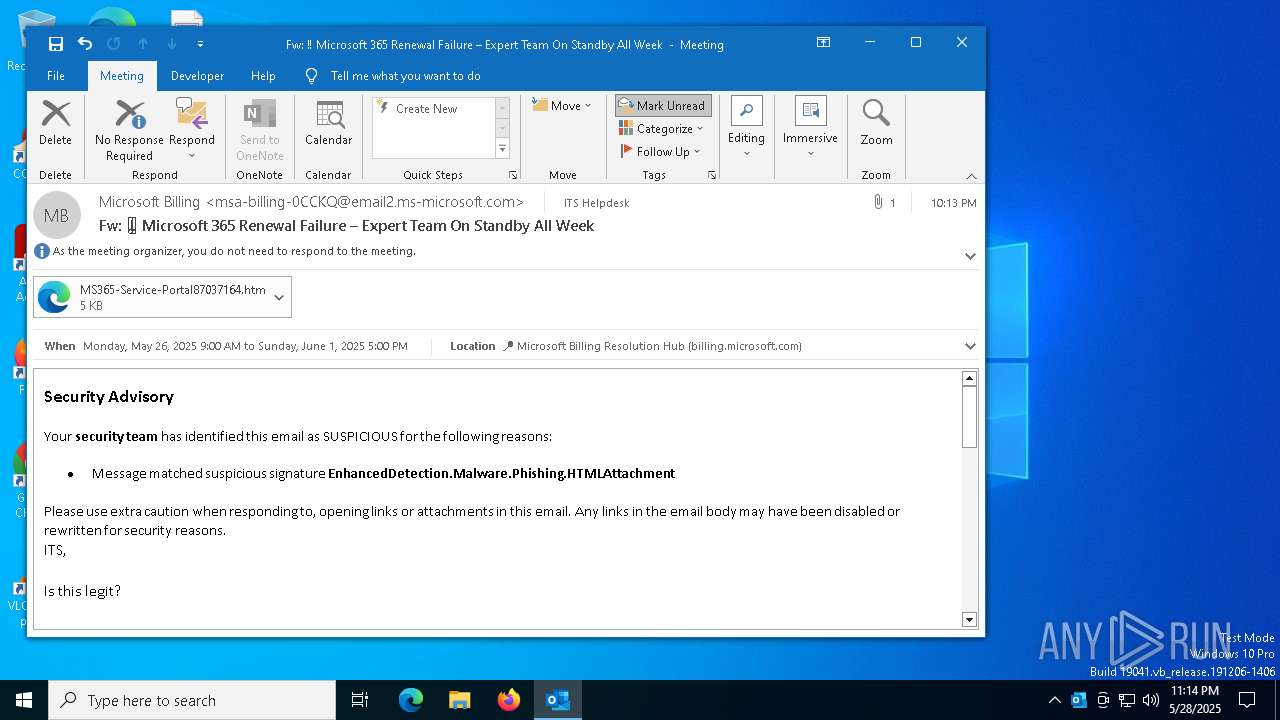This screenshot has height=720, width=1280.
Task: Open Quick Steps dialog launcher
Action: click(x=513, y=175)
